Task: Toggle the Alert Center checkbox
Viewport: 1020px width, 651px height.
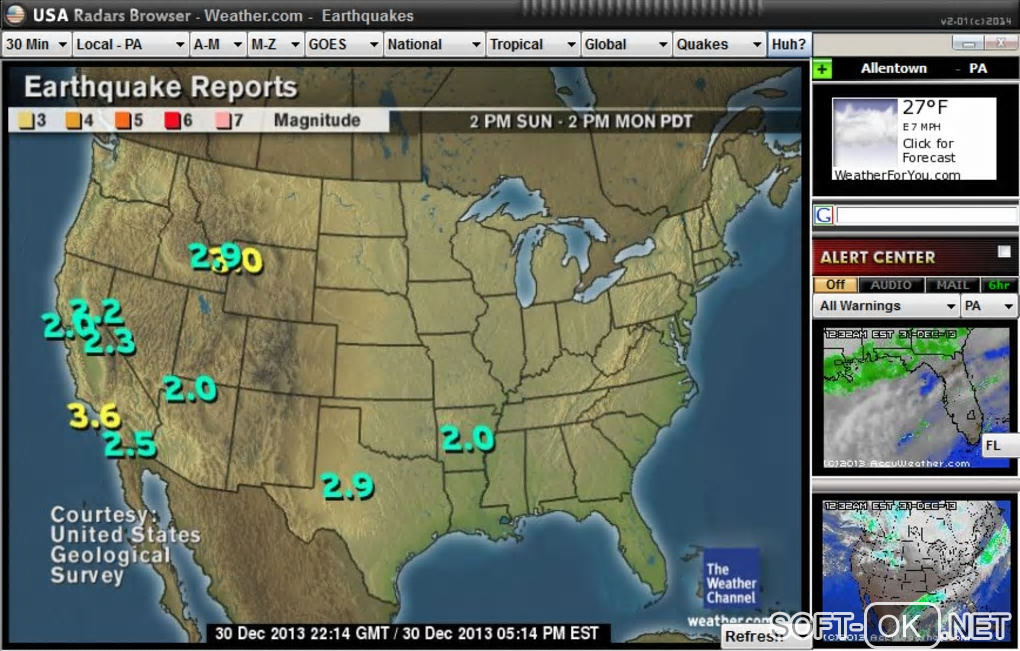Action: [1004, 252]
